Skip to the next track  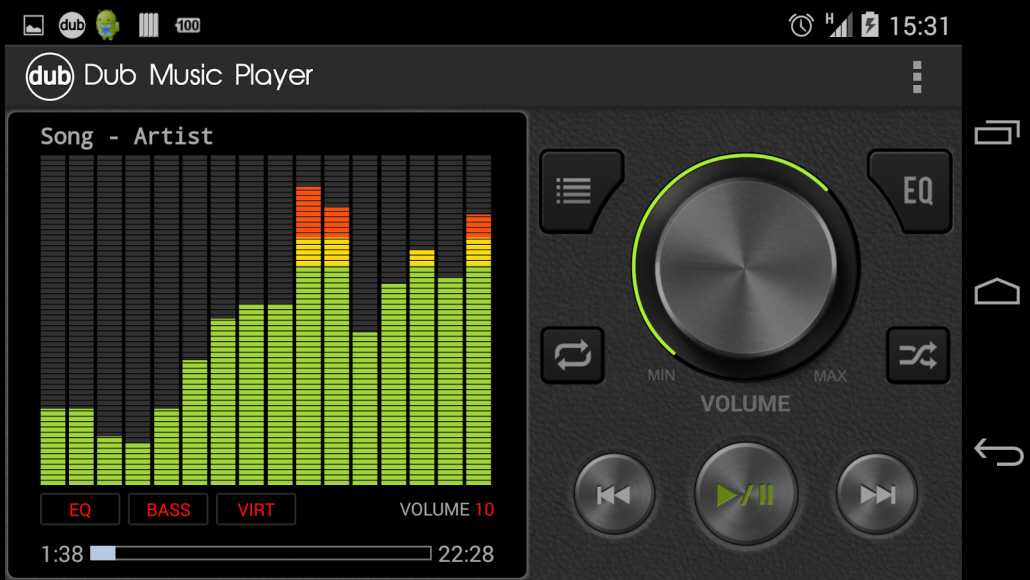coord(877,494)
